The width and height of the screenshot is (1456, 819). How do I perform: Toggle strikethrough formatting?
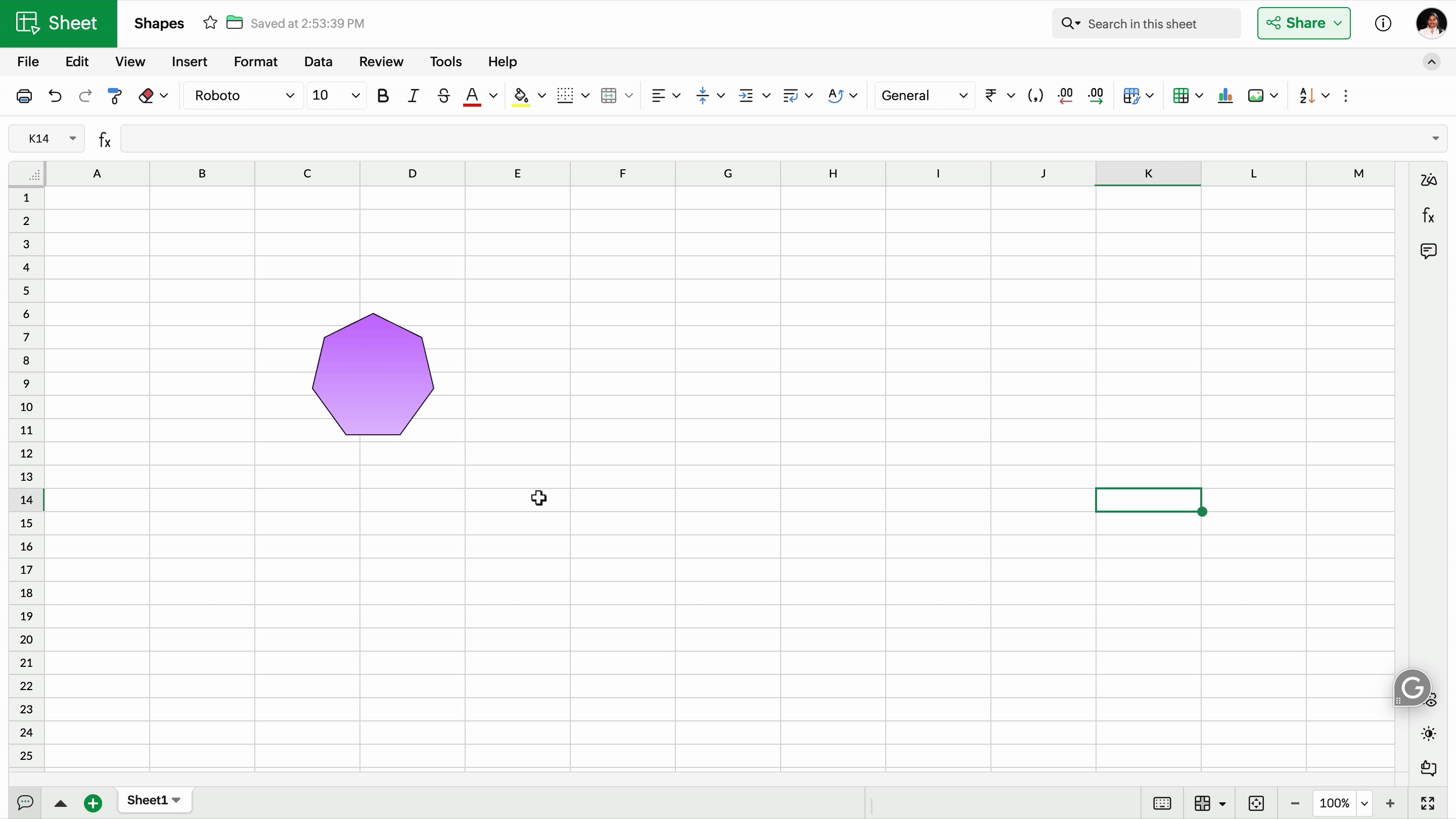coord(444,96)
